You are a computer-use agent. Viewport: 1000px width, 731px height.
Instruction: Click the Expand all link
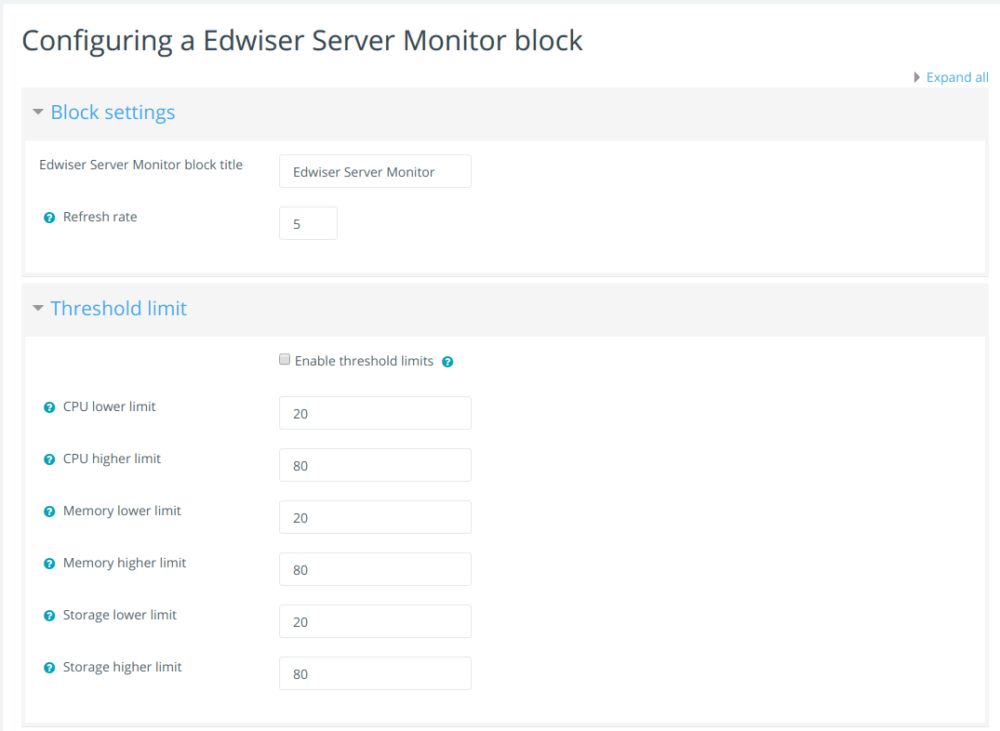pyautogui.click(x=957, y=77)
